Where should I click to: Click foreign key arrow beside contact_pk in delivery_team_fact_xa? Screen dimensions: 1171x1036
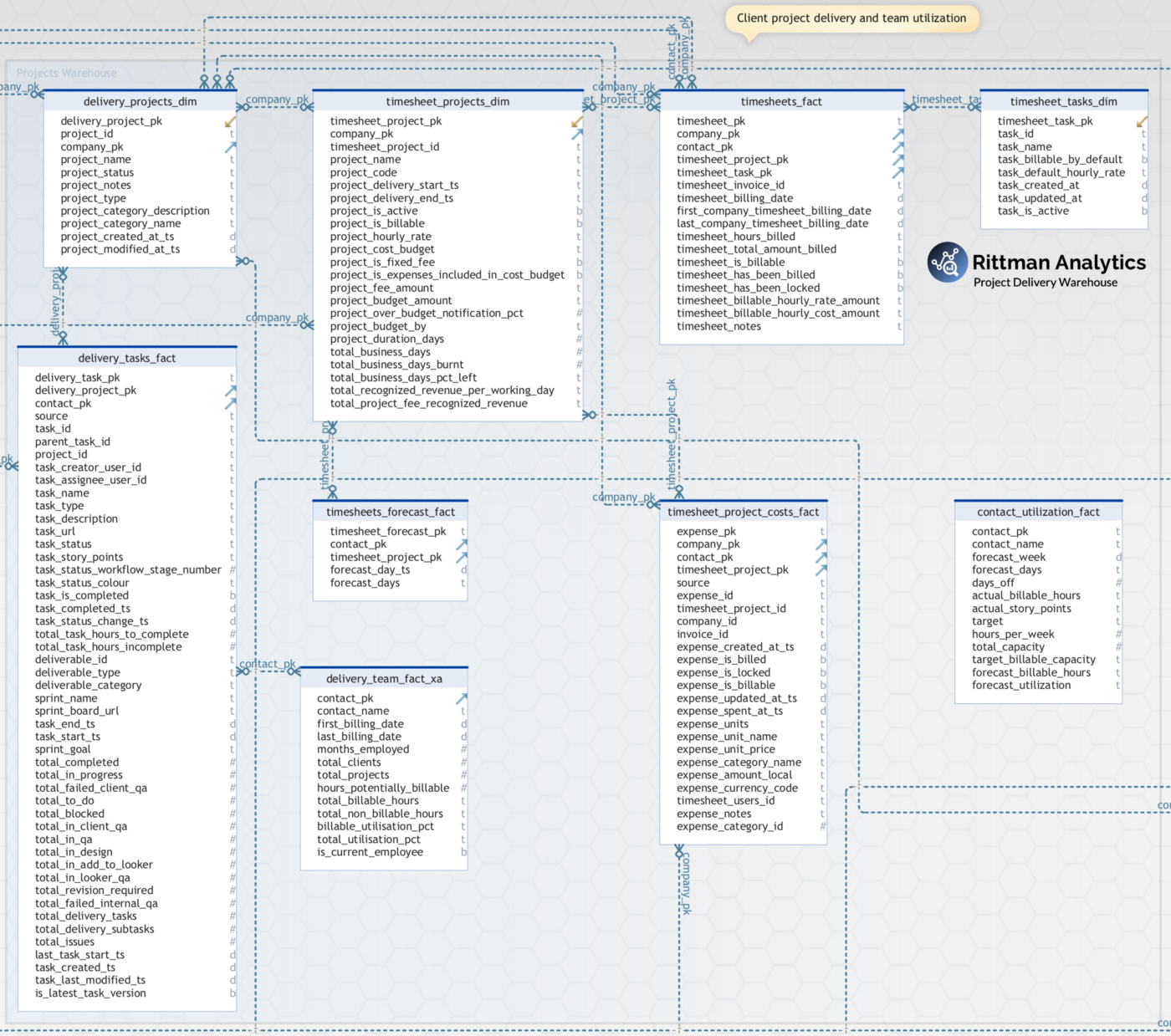(x=461, y=698)
